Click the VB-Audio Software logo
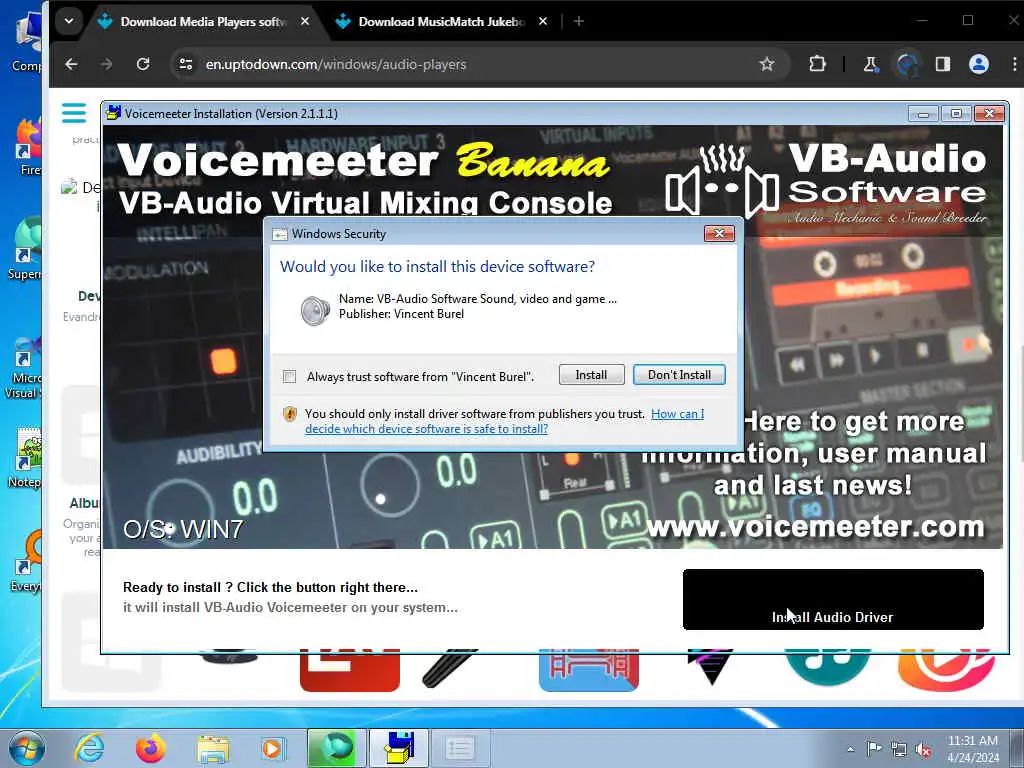This screenshot has height=768, width=1024. (x=826, y=185)
